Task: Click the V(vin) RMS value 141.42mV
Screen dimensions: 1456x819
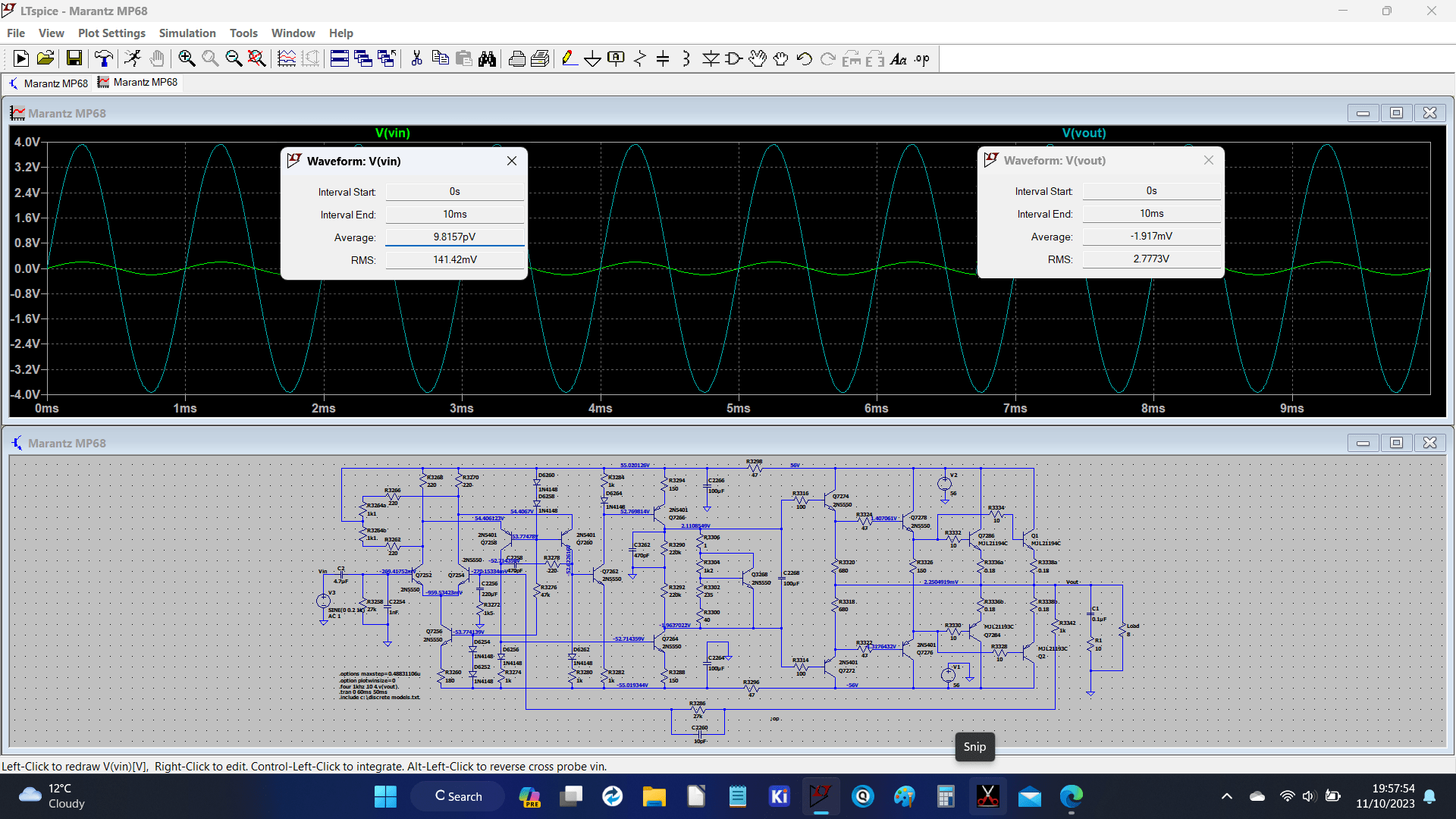Action: click(x=454, y=260)
